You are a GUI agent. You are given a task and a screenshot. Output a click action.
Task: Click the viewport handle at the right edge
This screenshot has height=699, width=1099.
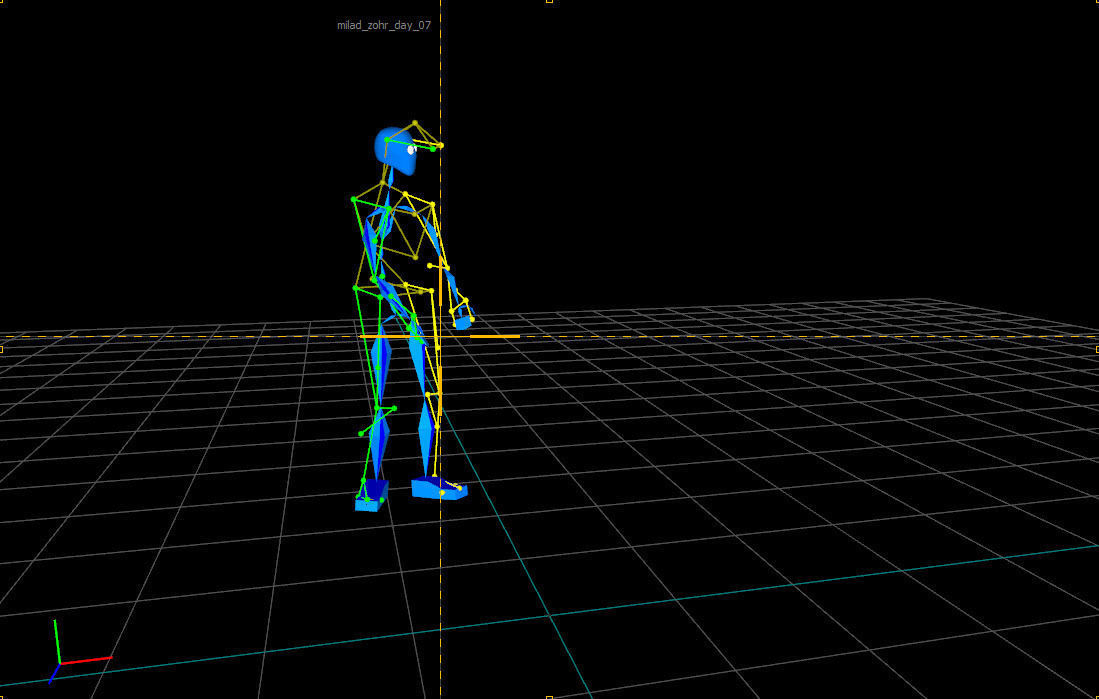[1096, 348]
